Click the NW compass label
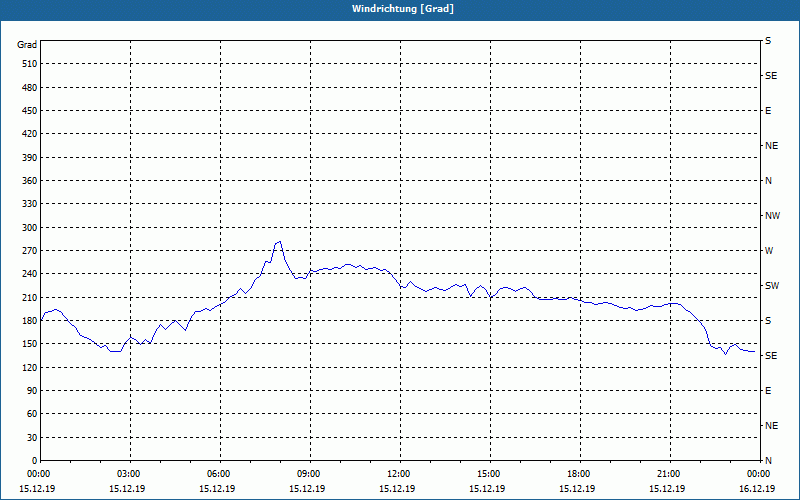Screen dimensions: 800x500 (x=772, y=216)
